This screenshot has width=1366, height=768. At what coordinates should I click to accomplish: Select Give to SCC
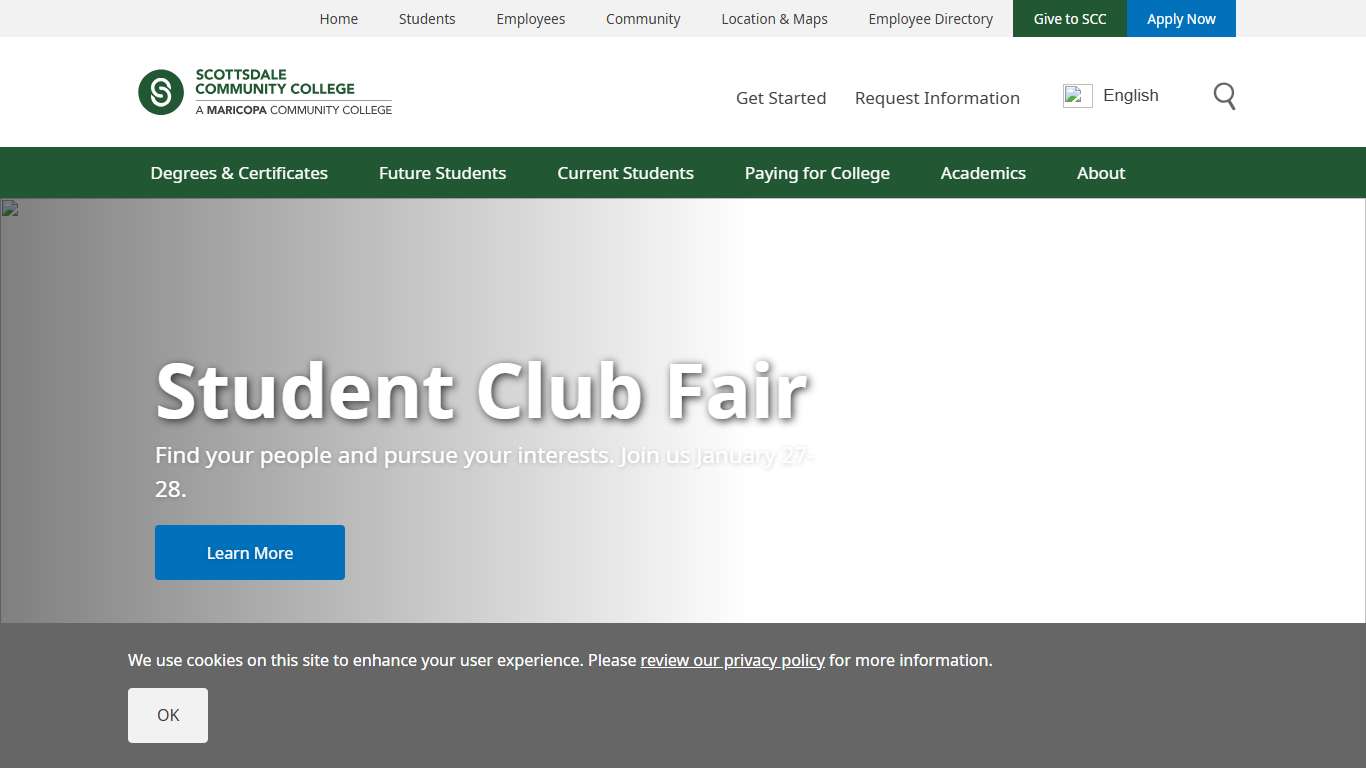[1069, 18]
